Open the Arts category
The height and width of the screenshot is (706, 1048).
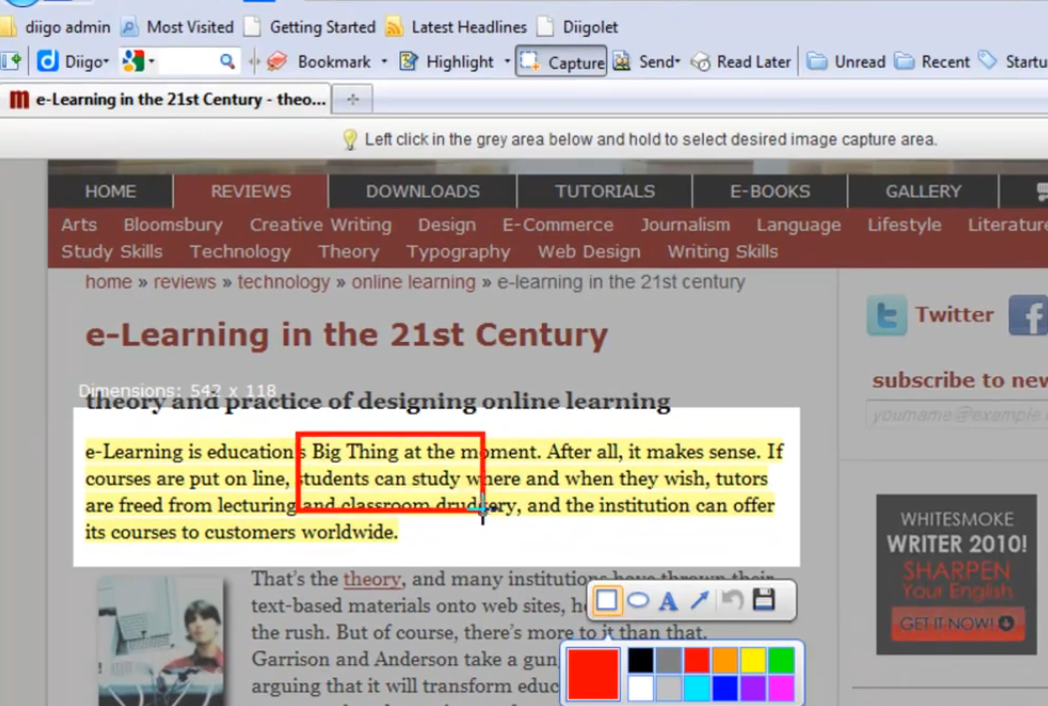[x=79, y=225]
